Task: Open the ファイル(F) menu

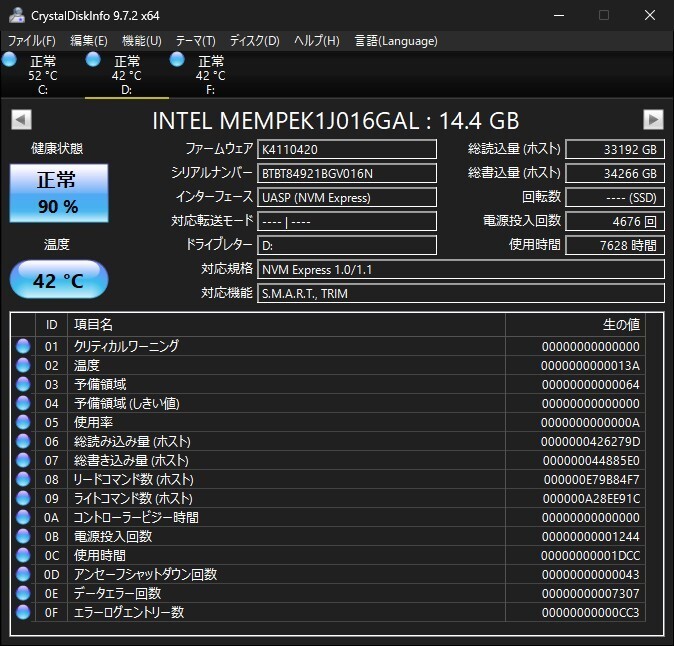Action: (x=32, y=41)
